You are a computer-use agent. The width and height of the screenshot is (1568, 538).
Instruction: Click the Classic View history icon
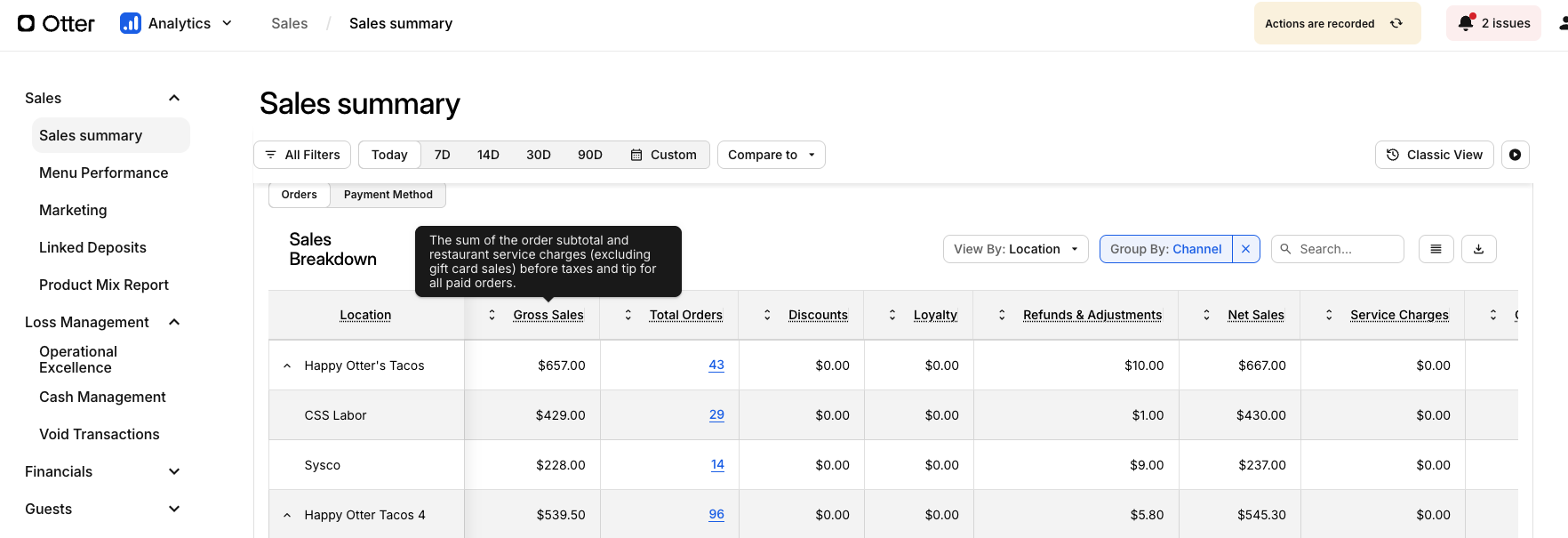click(1393, 155)
